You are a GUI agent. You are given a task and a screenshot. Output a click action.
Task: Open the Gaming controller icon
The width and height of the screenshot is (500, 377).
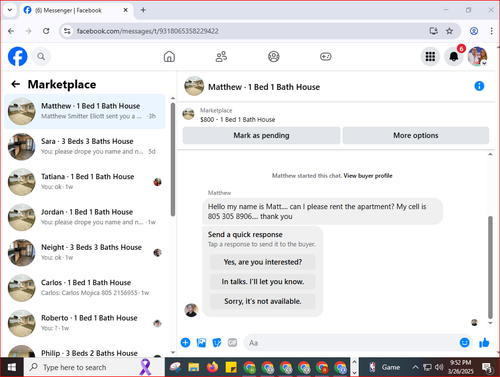point(326,56)
